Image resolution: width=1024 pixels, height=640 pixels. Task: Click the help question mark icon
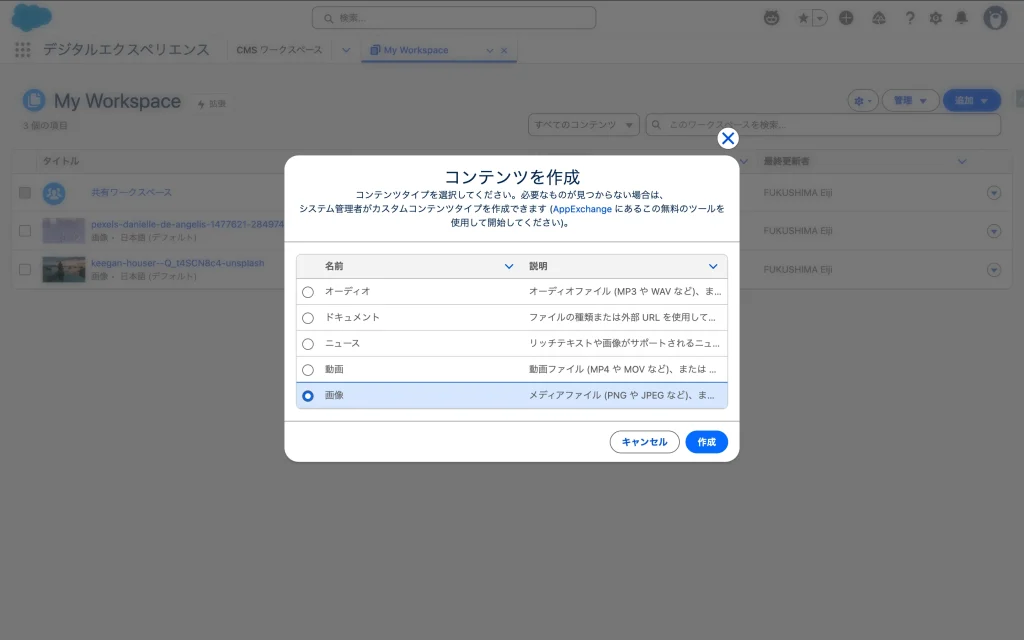click(910, 18)
